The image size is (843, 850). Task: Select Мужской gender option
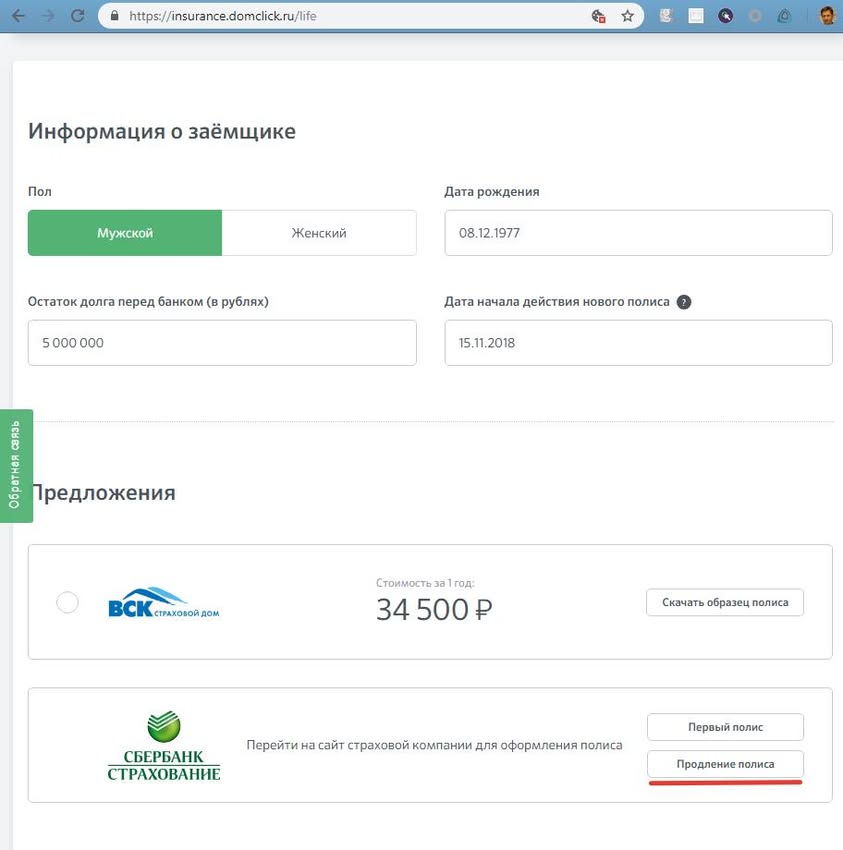point(125,233)
